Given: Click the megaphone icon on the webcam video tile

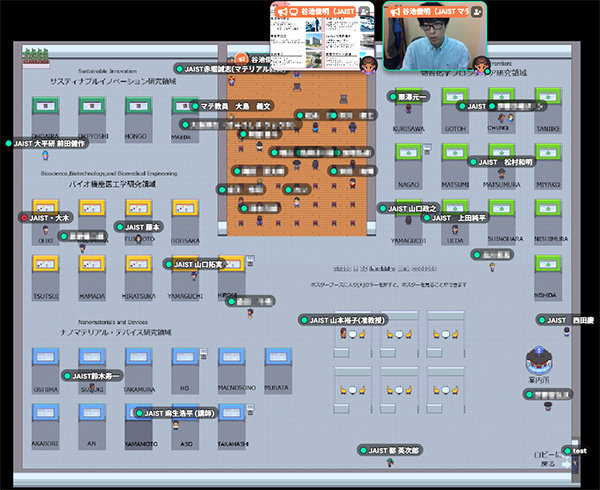Looking at the screenshot, I should coord(394,10).
